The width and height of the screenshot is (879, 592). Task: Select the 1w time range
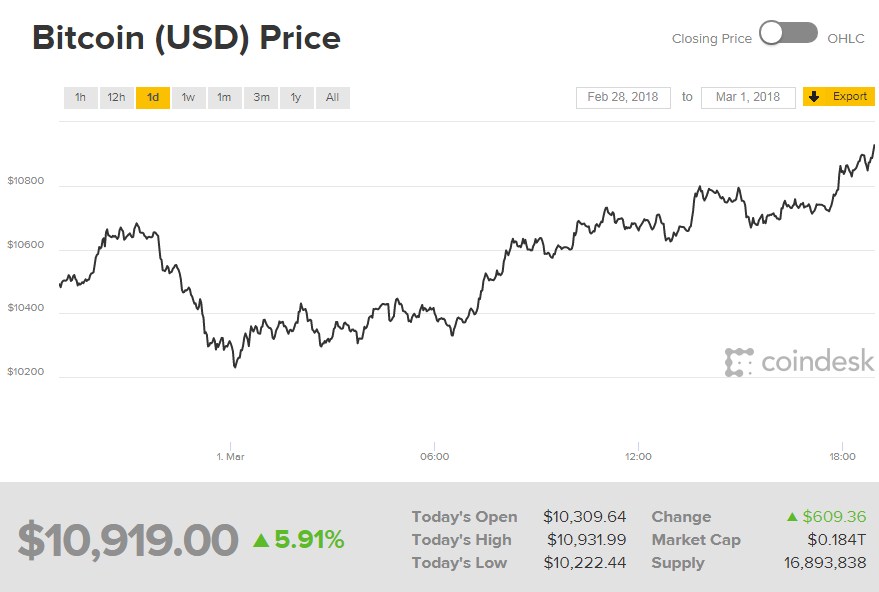point(188,97)
